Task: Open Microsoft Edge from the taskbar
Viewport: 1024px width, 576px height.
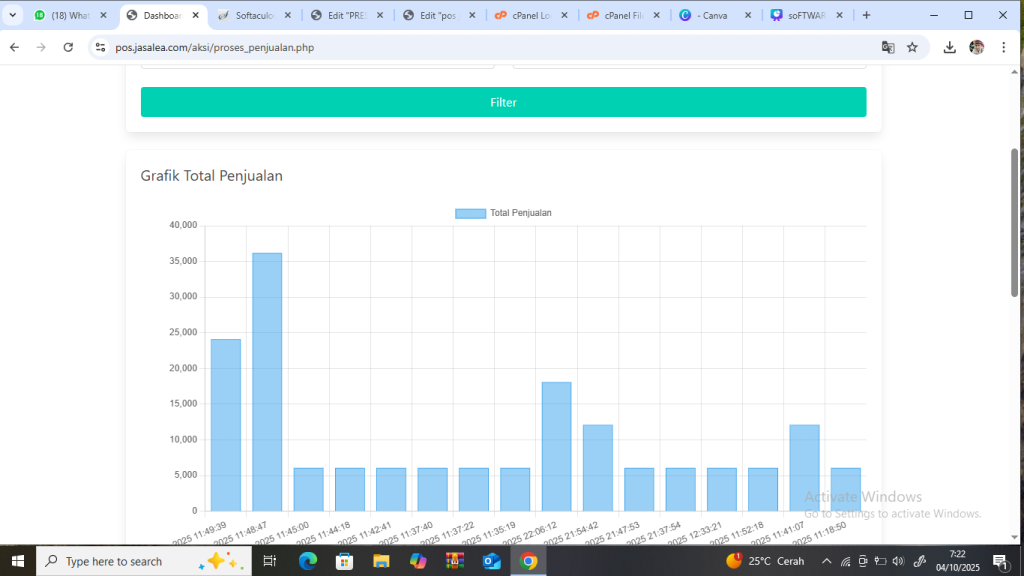Action: click(307, 561)
